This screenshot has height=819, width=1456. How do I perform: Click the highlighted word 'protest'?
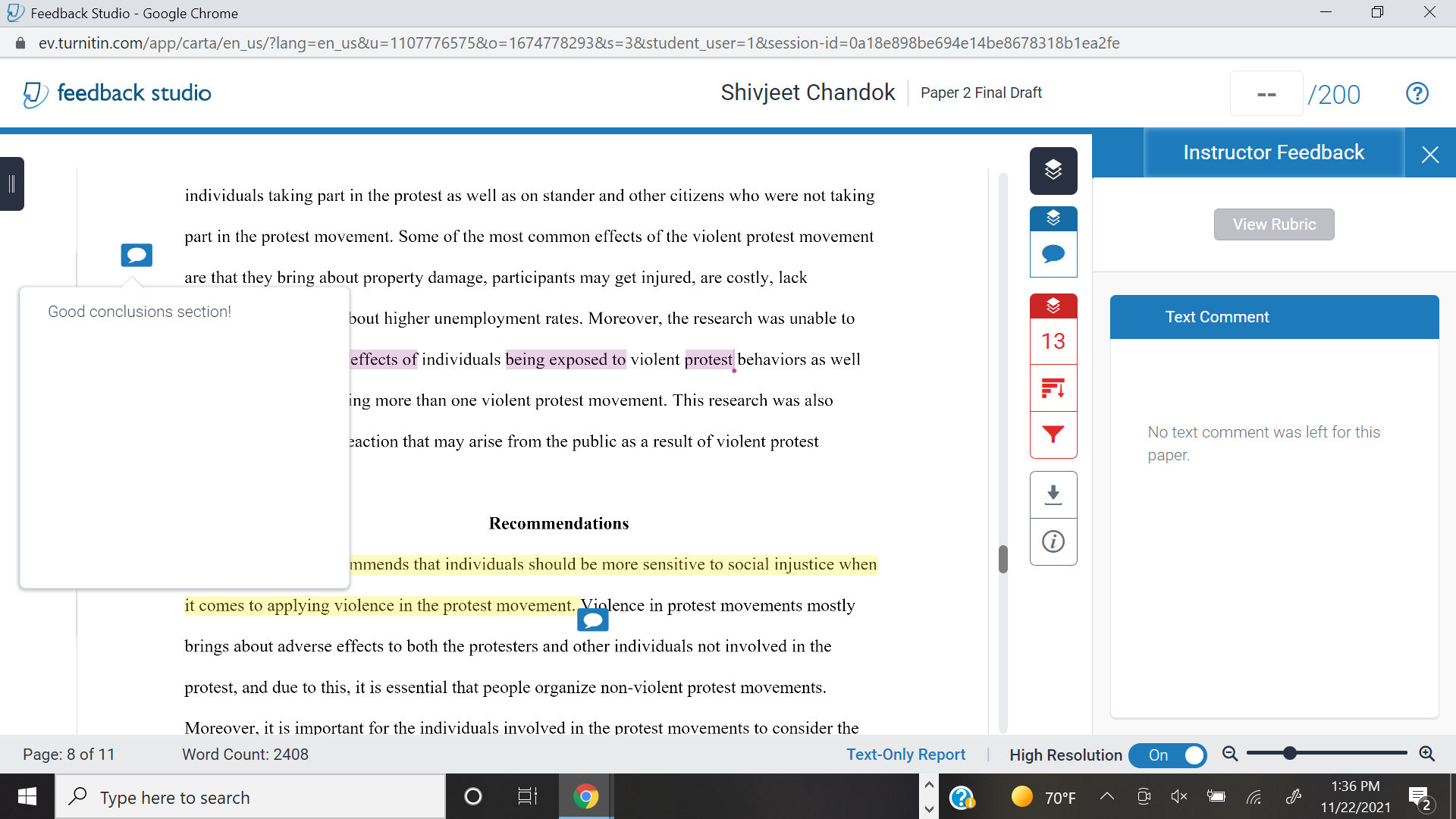click(x=709, y=359)
